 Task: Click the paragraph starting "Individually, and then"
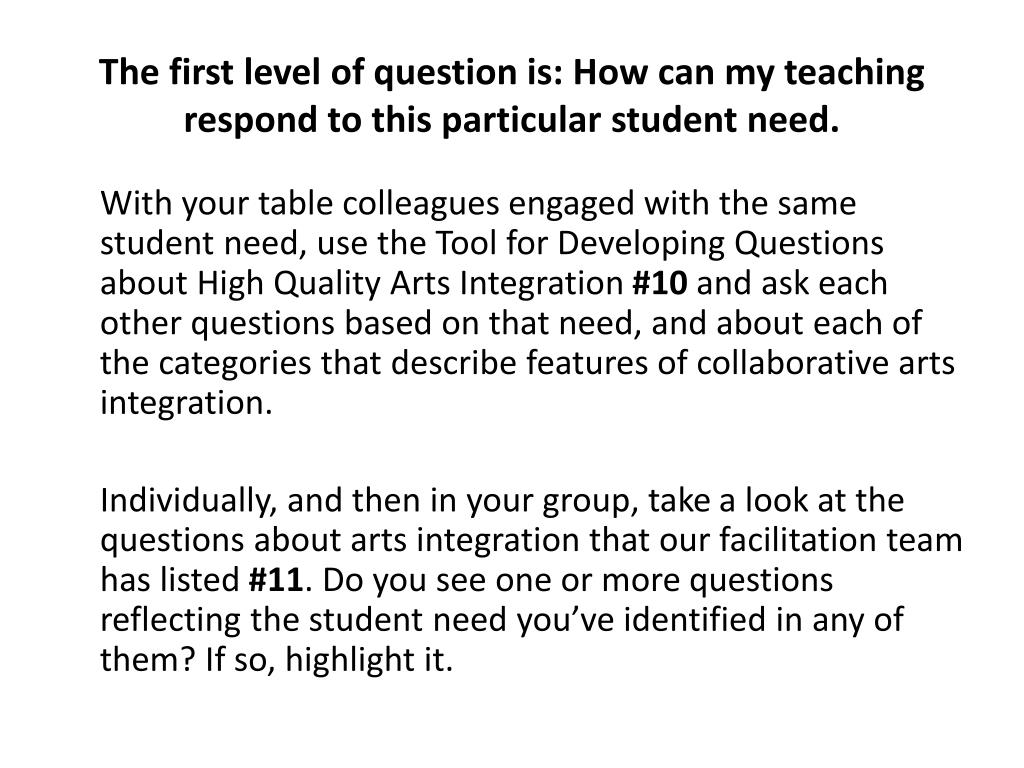pyautogui.click(x=531, y=579)
